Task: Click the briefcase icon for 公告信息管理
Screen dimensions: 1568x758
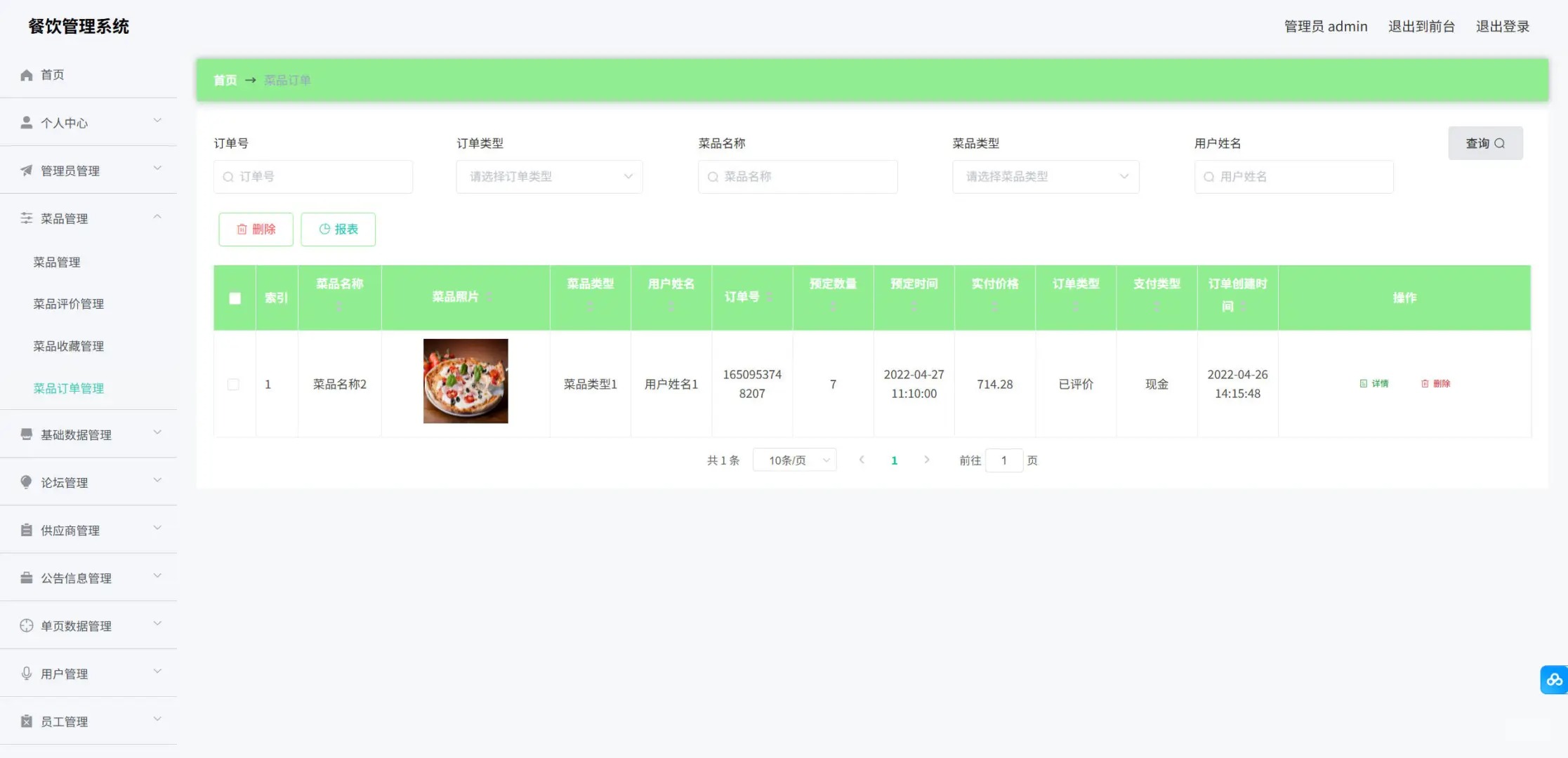Action: pos(27,578)
